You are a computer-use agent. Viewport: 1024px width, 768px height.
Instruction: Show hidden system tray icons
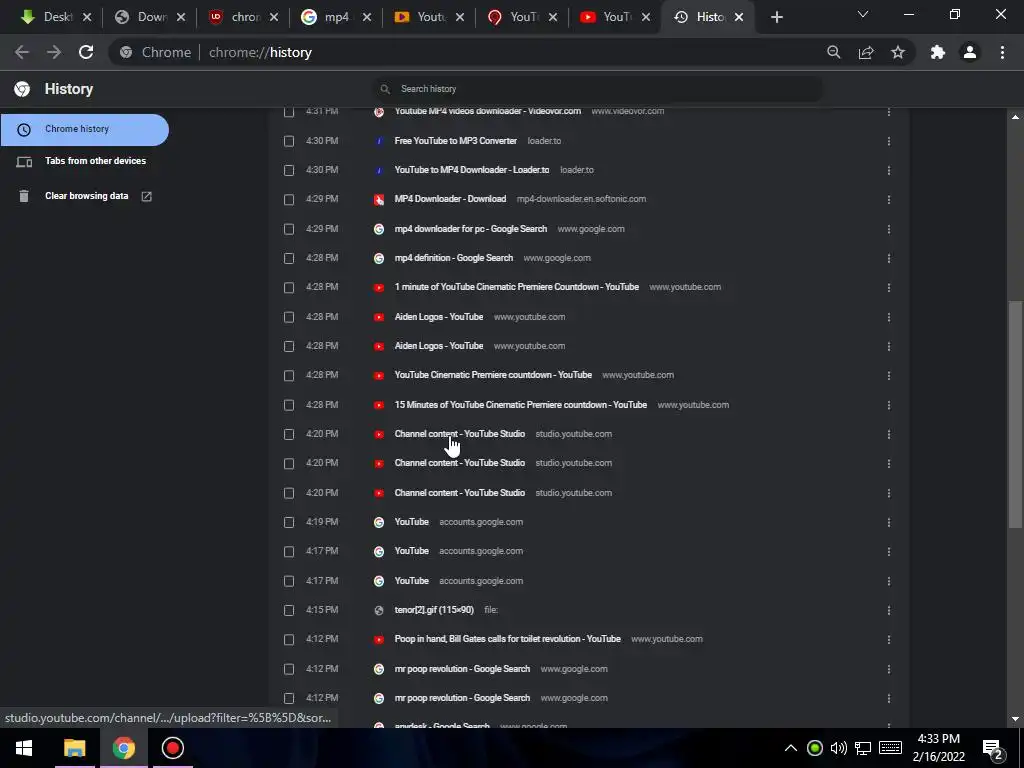(790, 748)
